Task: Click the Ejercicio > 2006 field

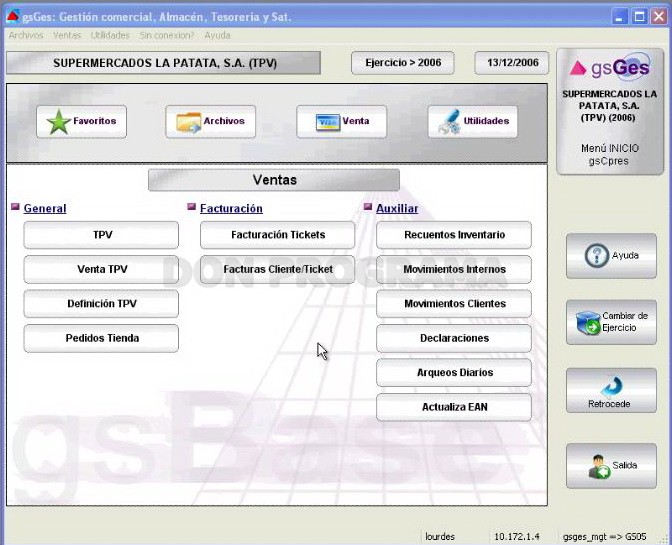Action: coord(402,63)
